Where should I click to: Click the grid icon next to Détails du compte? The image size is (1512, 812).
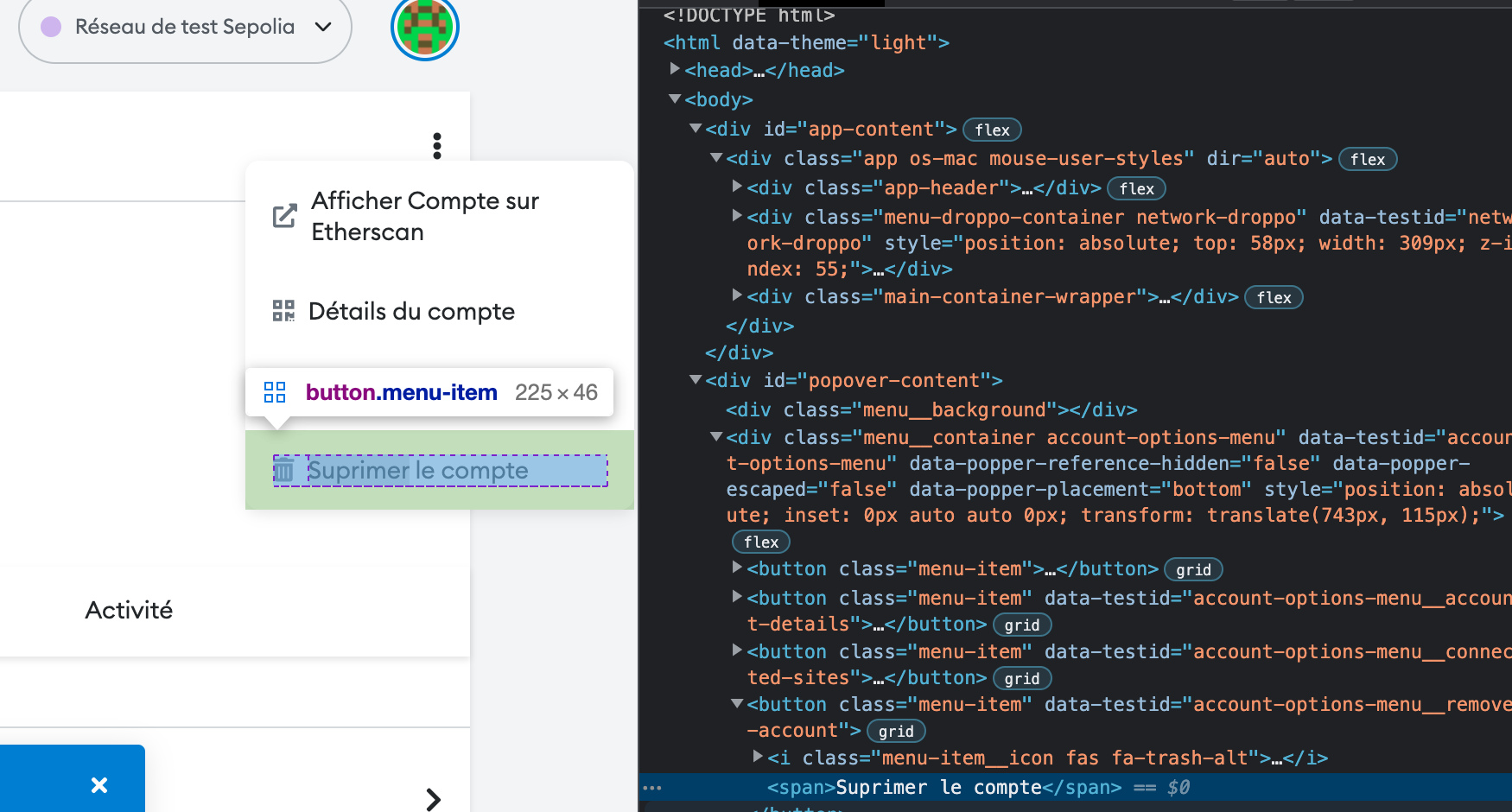point(283,311)
